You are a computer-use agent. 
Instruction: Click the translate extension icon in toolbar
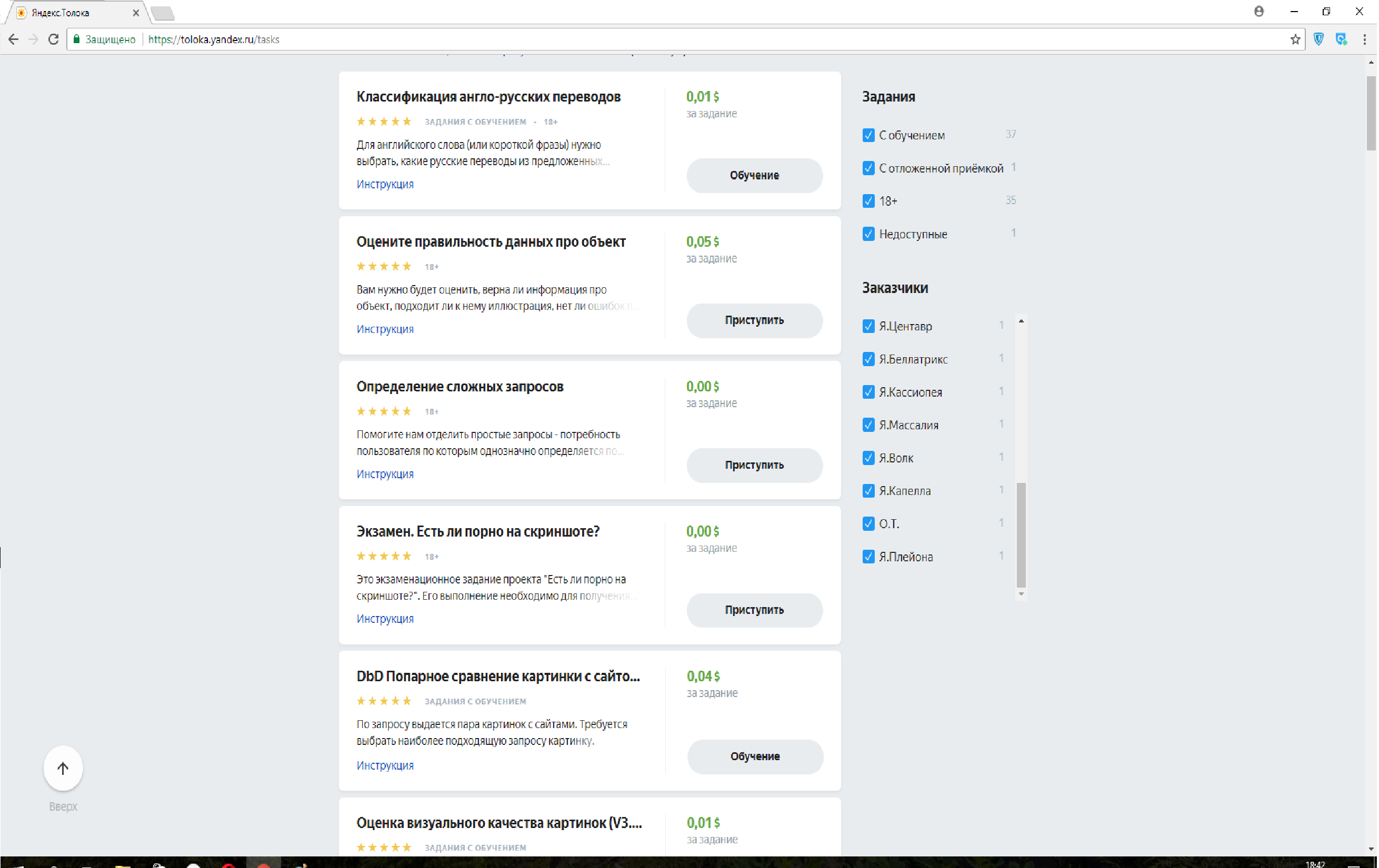pyautogui.click(x=1341, y=39)
